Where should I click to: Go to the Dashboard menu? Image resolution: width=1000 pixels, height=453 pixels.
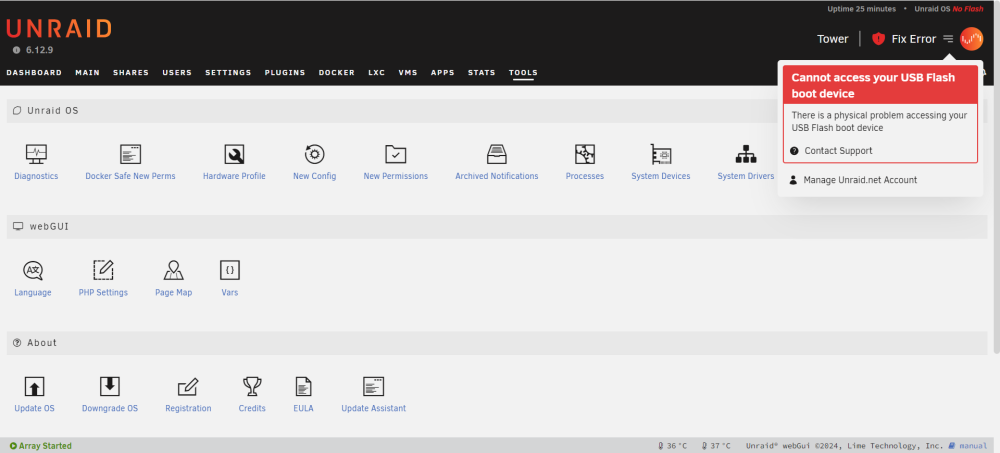(34, 73)
